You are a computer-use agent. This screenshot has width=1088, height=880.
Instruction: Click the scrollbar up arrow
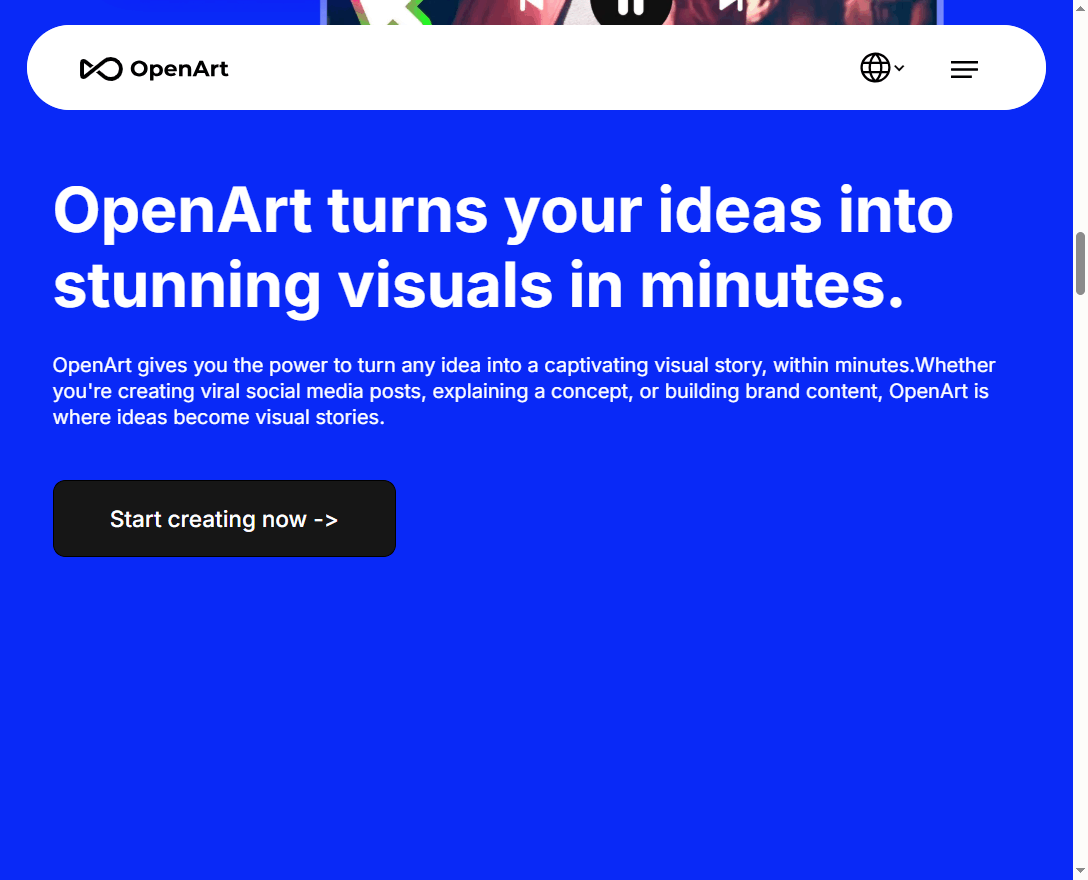click(x=1080, y=8)
